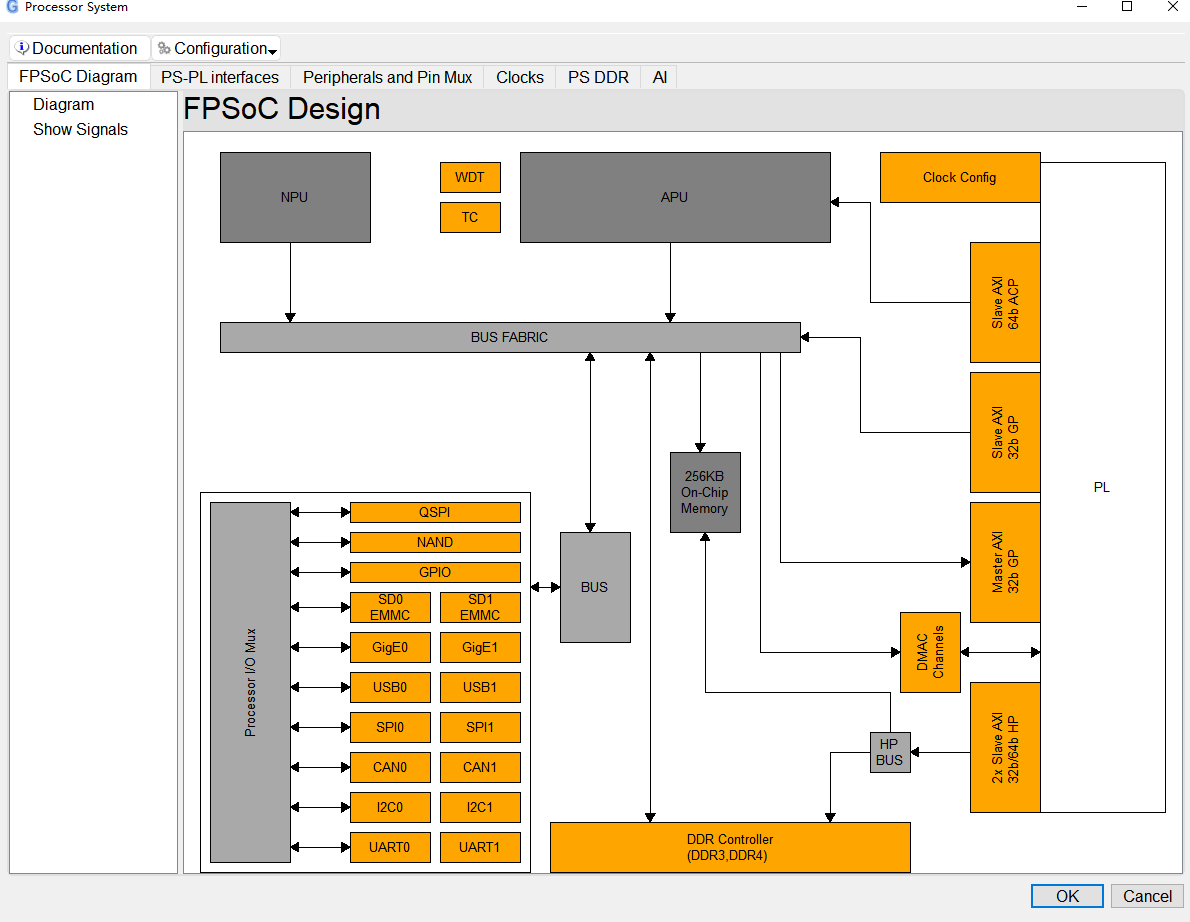Viewport: 1190px width, 922px height.
Task: Open the UART0 block
Action: (390, 848)
